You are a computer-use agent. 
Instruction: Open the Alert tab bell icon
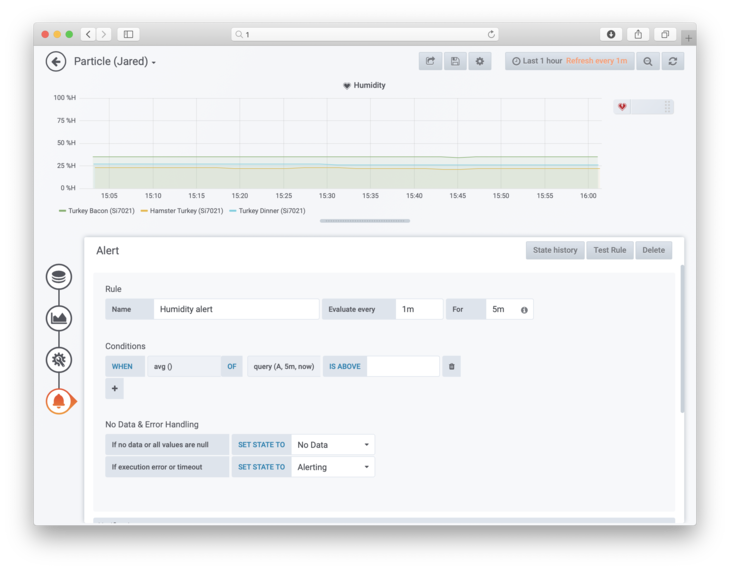click(x=59, y=401)
